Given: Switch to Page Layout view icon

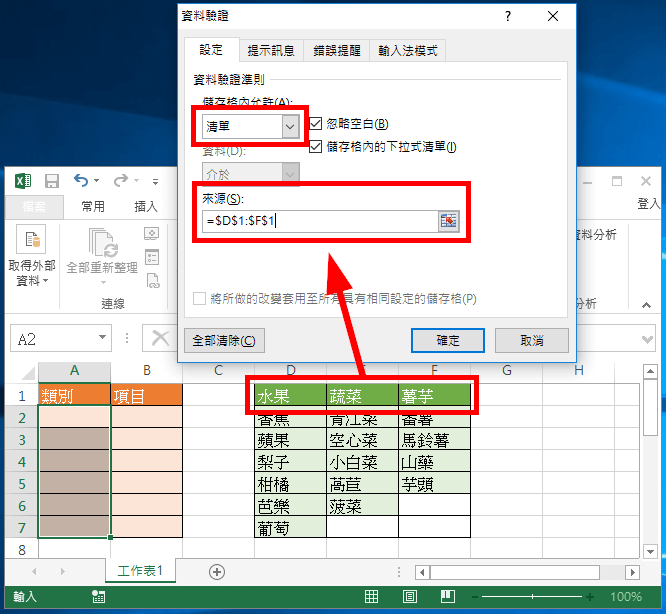Looking at the screenshot, I should tap(412, 597).
